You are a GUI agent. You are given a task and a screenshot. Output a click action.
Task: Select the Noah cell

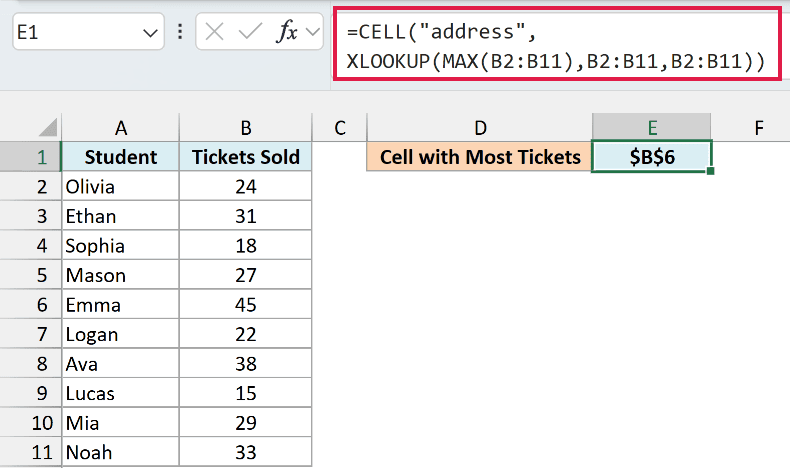click(x=120, y=452)
